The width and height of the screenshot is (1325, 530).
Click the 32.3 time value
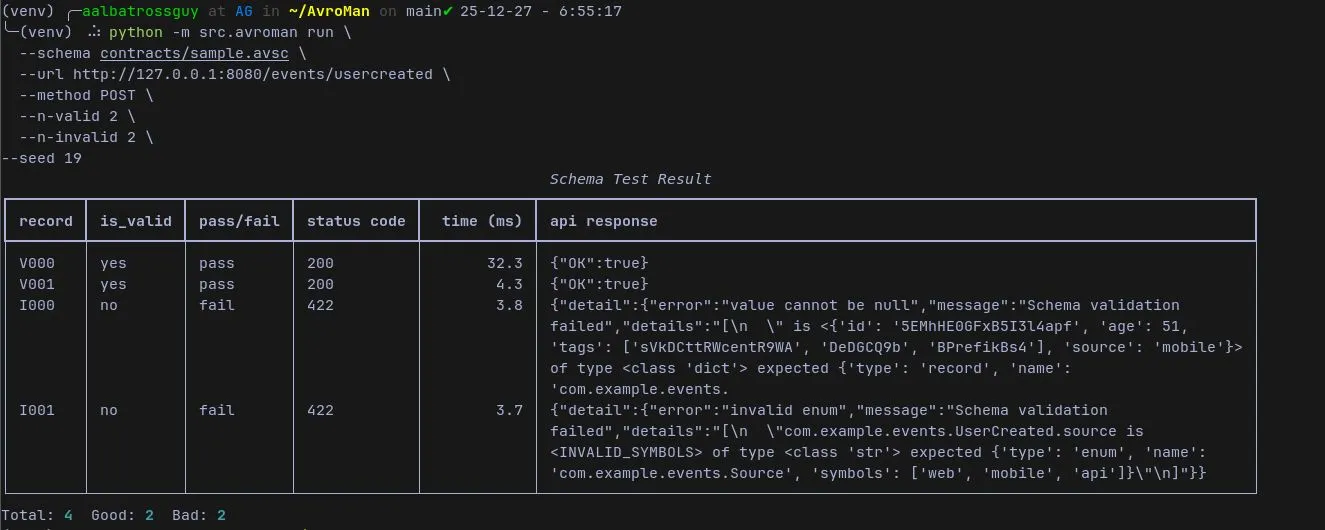point(504,263)
